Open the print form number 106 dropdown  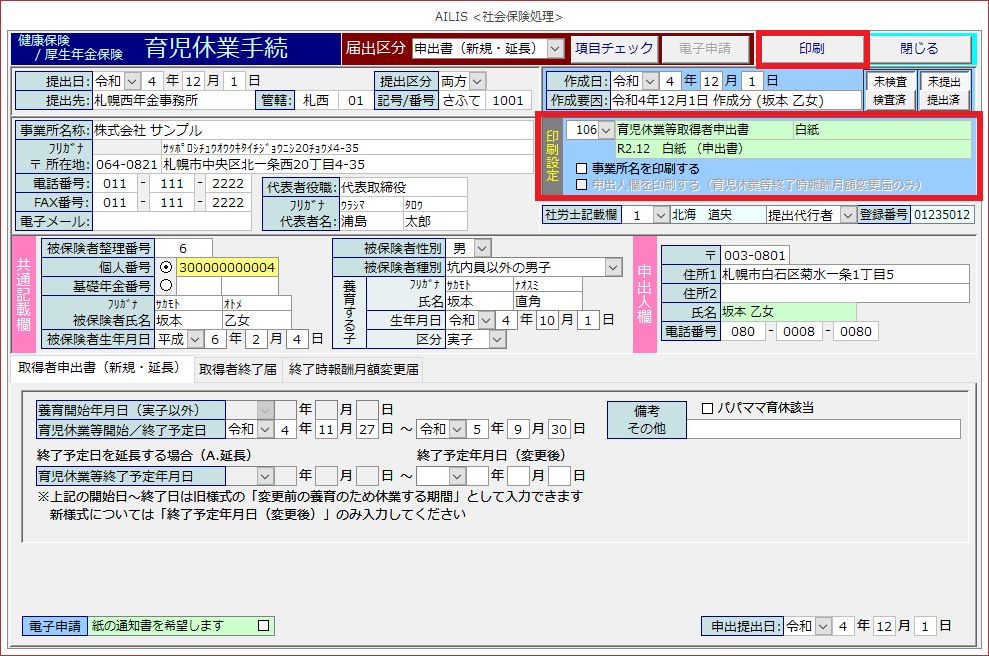point(604,131)
